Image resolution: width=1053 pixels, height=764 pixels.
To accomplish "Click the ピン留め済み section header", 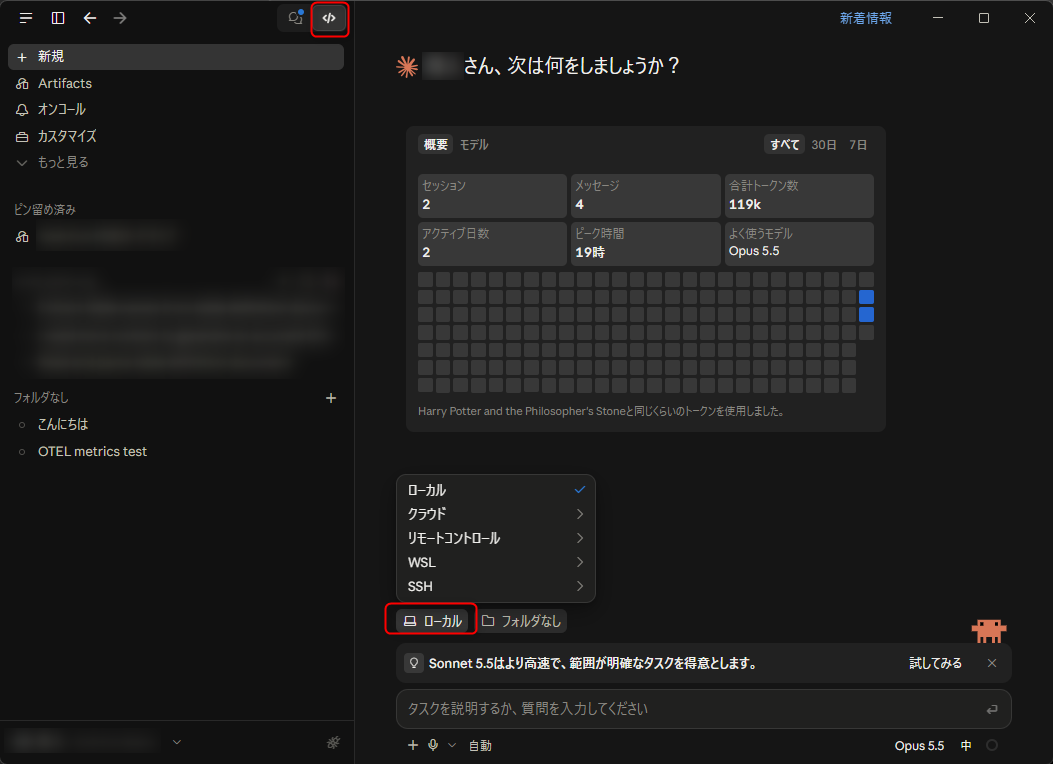I will tap(45, 210).
